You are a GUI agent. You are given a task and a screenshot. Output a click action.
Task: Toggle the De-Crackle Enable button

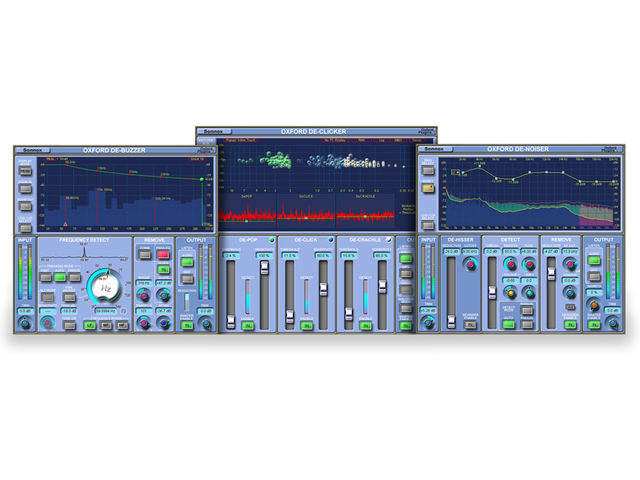pyautogui.click(x=366, y=326)
